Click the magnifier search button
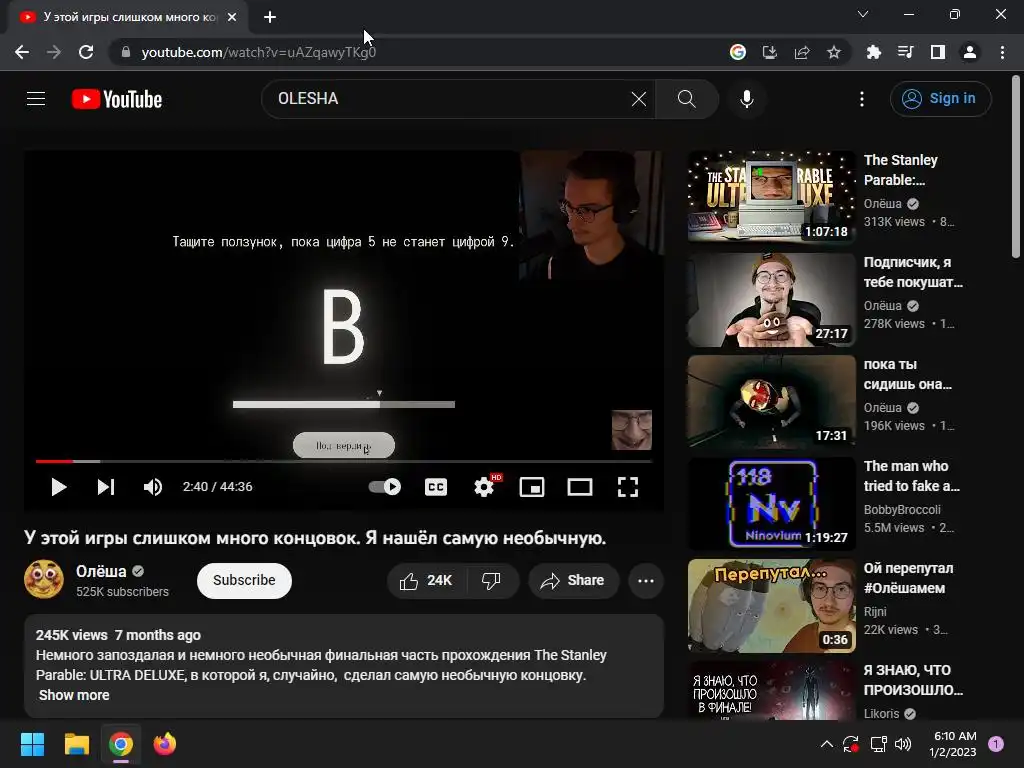 click(686, 99)
